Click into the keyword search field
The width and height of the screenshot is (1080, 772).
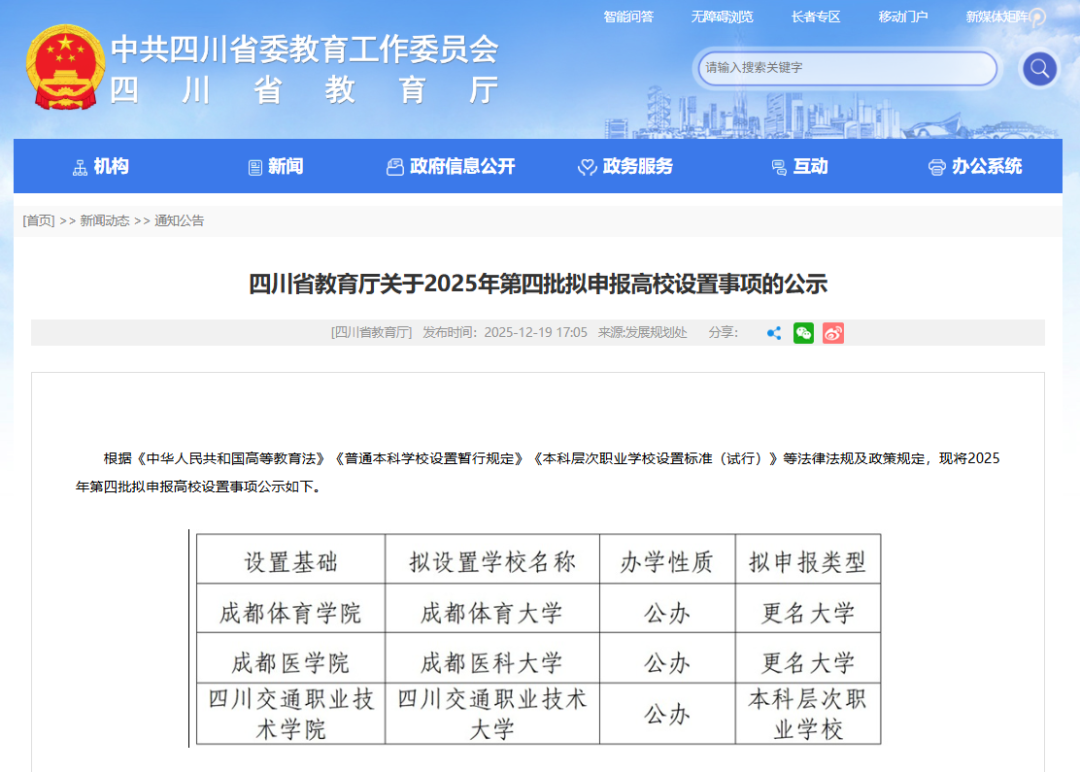click(845, 68)
